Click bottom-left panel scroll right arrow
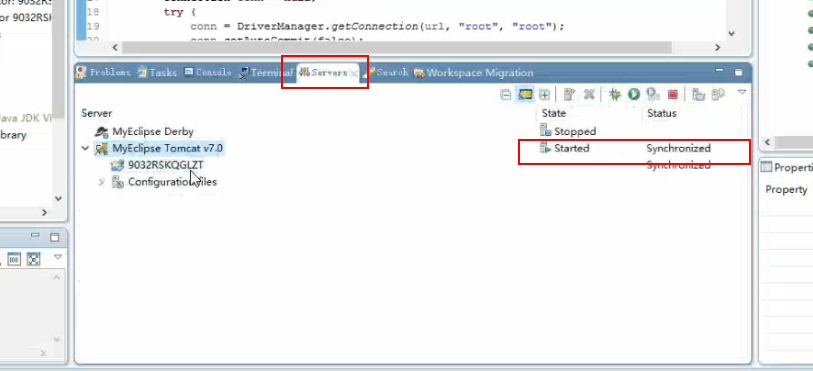This screenshot has width=813, height=371. pos(43,353)
